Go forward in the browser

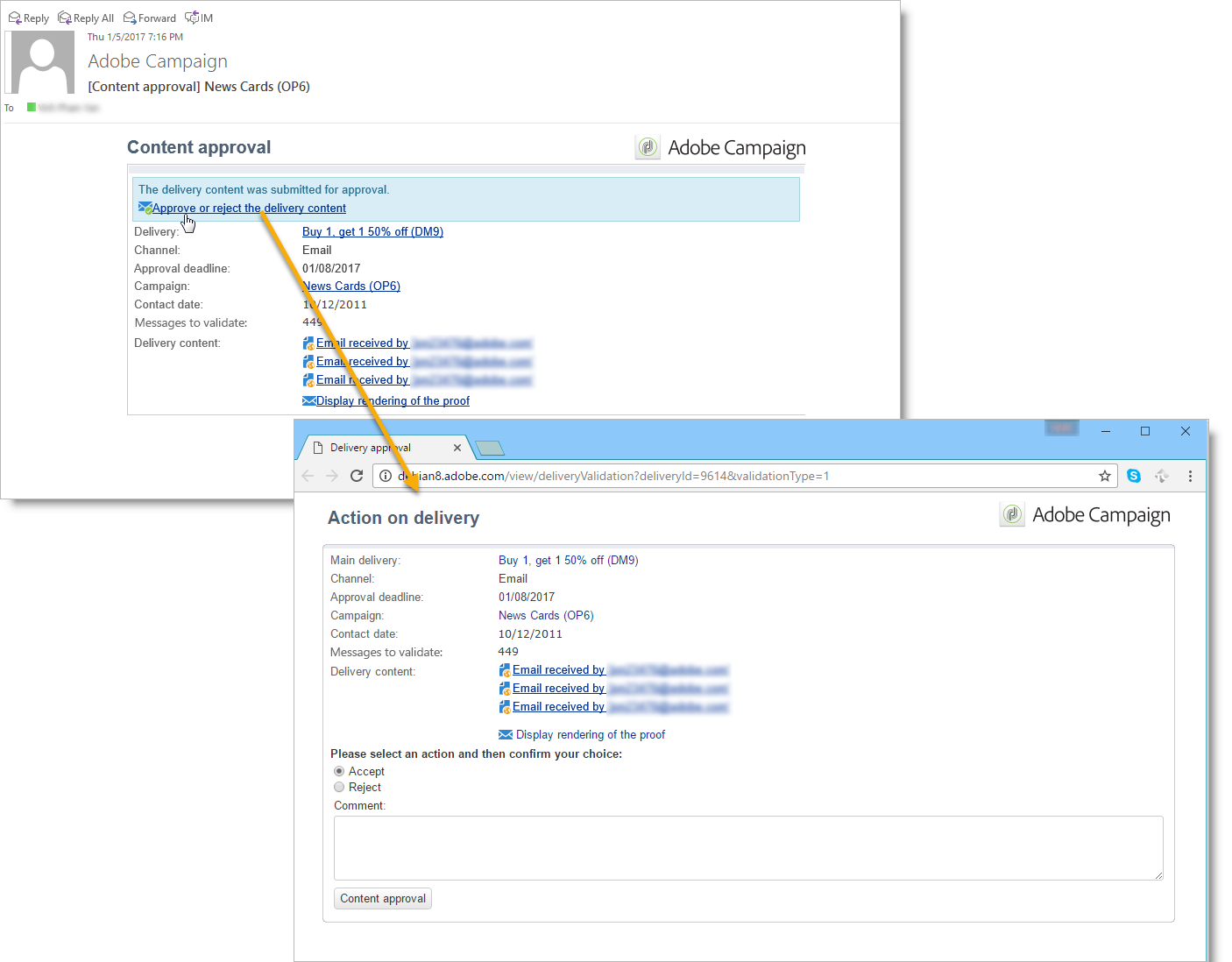pos(332,476)
